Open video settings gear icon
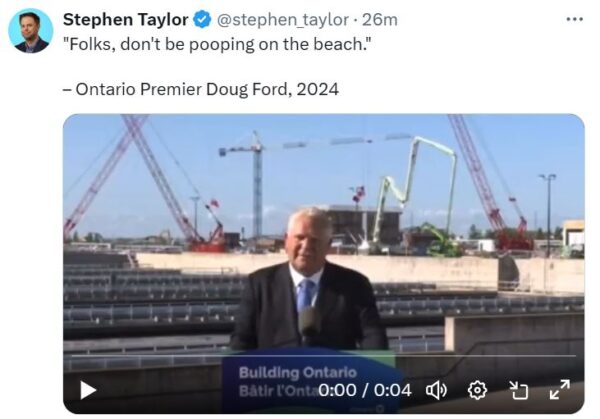 (477, 390)
